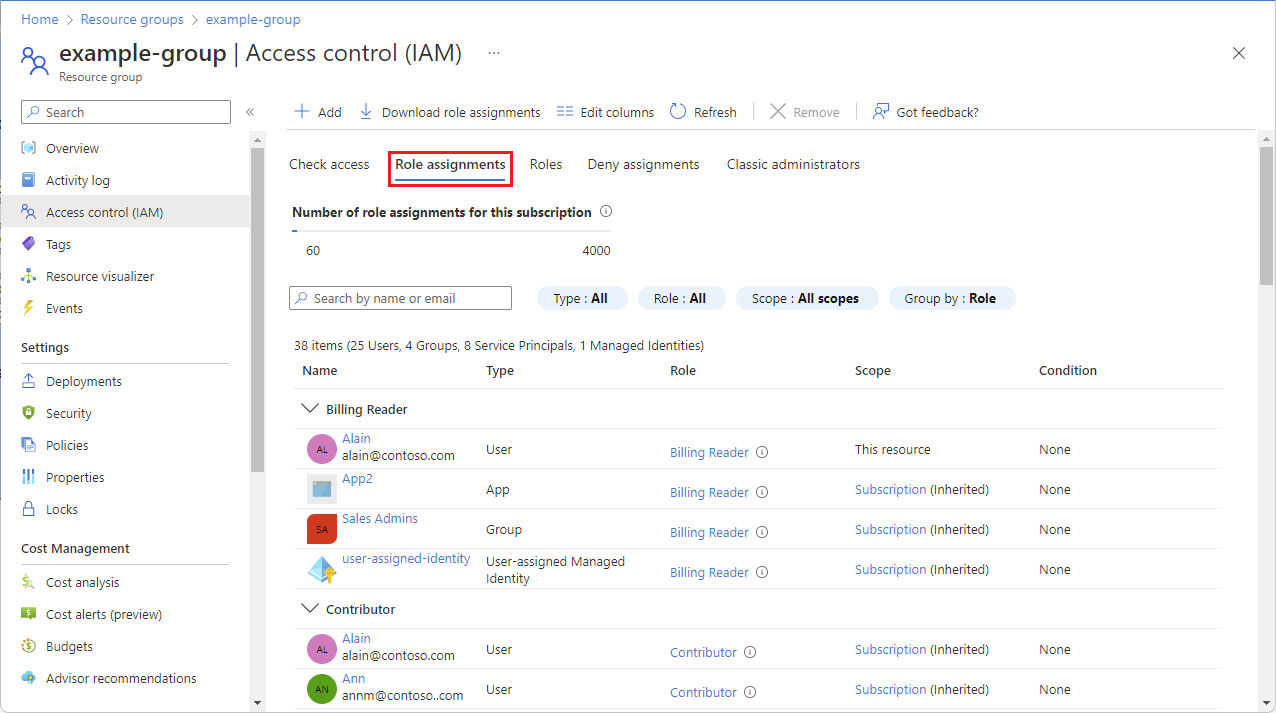The width and height of the screenshot is (1276, 713).
Task: Switch to the Deny assignments tab
Action: [643, 164]
